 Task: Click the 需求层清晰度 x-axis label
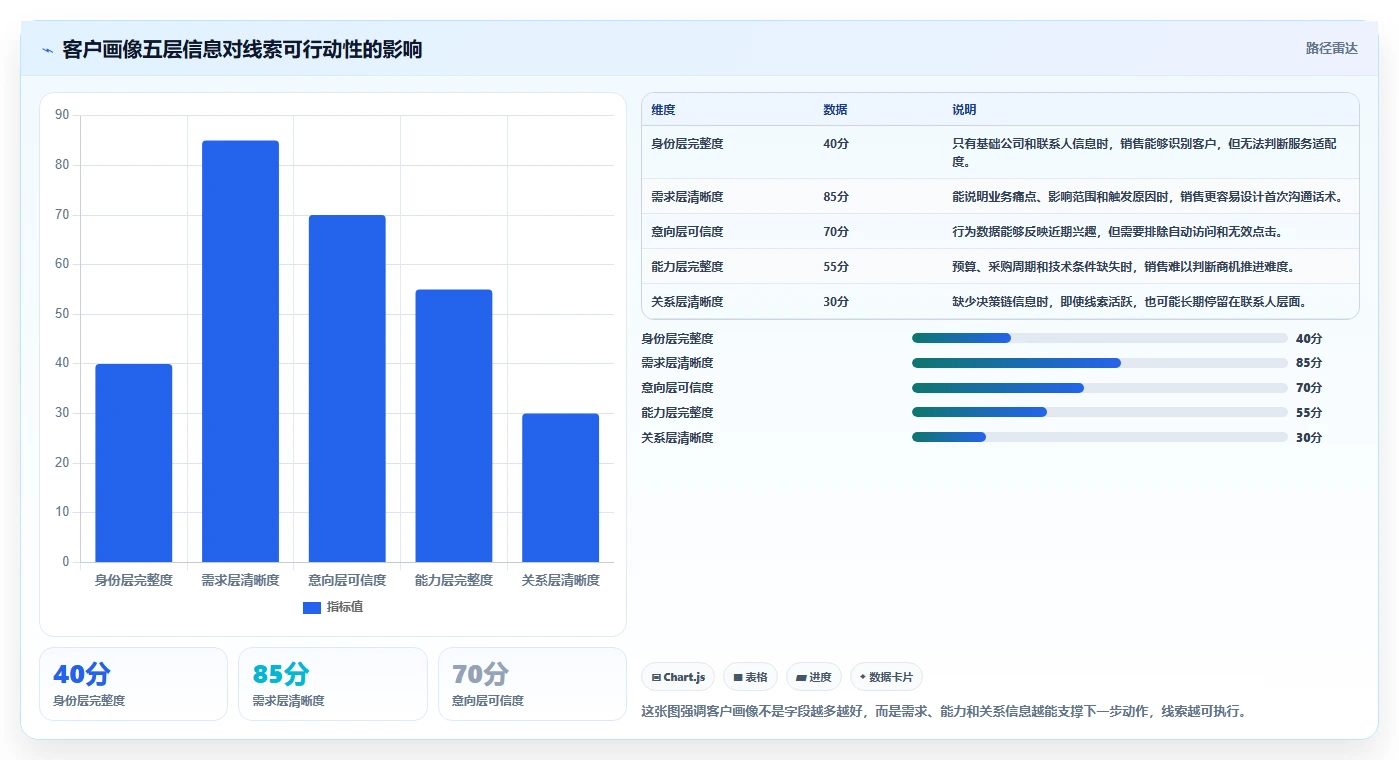(240, 580)
